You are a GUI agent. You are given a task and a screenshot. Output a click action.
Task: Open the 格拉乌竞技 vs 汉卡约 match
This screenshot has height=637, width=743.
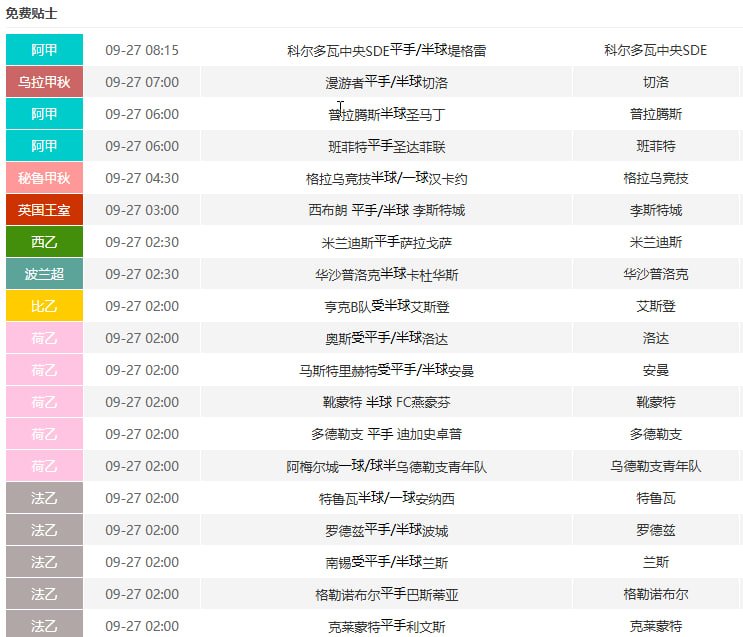click(x=386, y=178)
